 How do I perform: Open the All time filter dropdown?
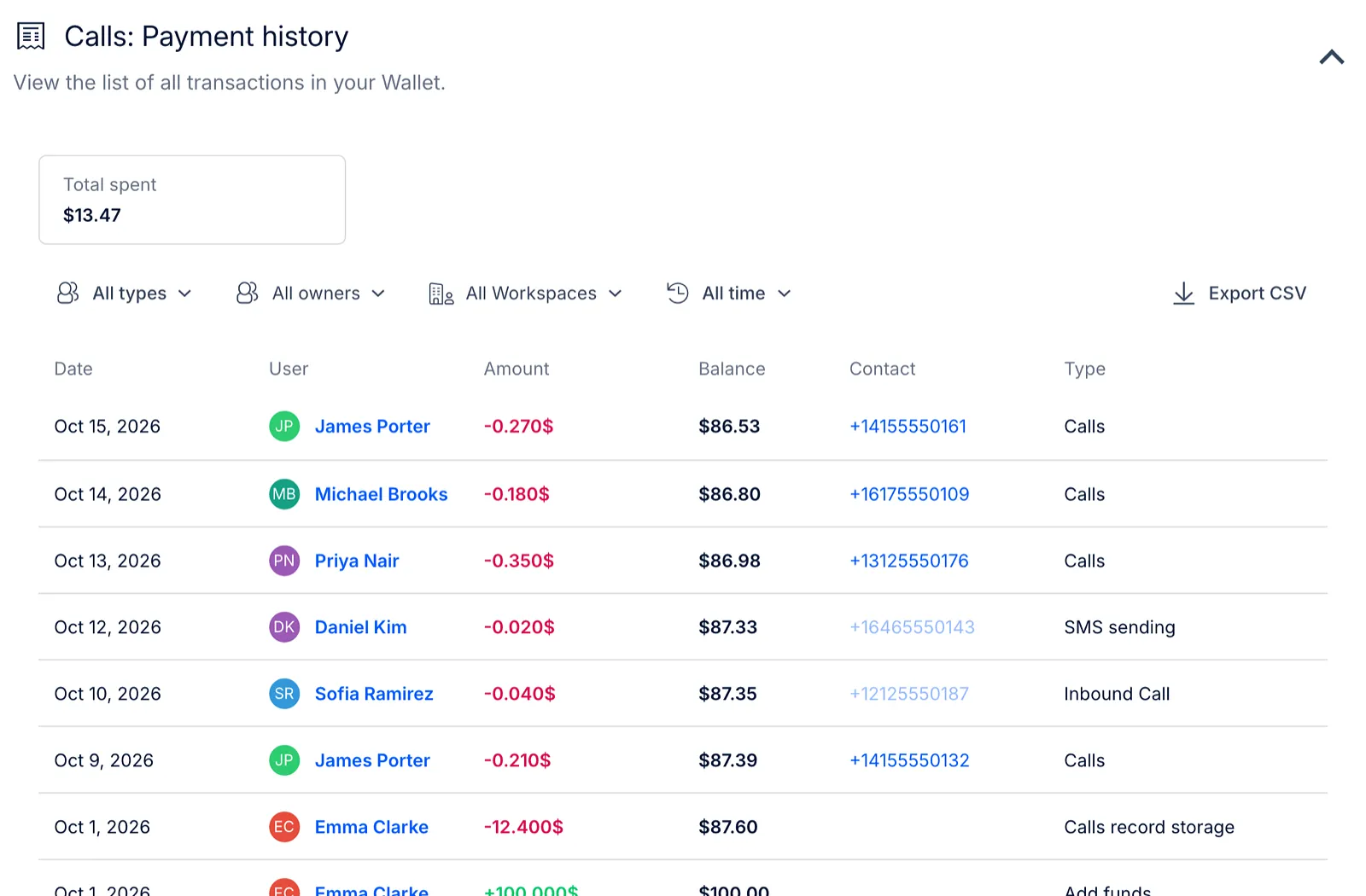[729, 294]
